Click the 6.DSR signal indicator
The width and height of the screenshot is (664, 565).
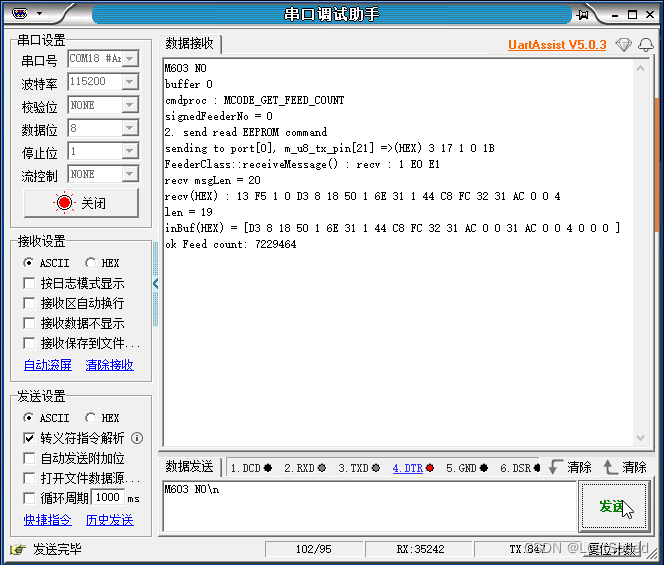520,468
